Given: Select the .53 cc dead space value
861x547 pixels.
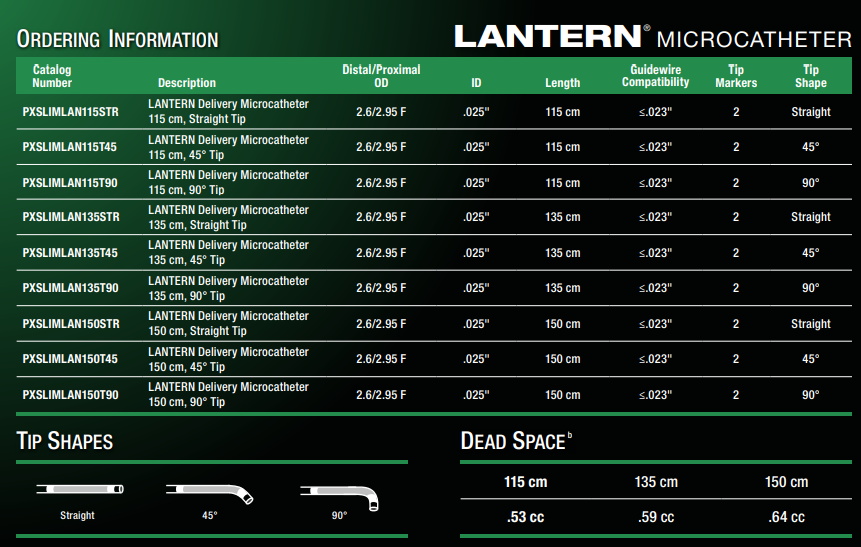Looking at the screenshot, I should pyautogui.click(x=526, y=517).
